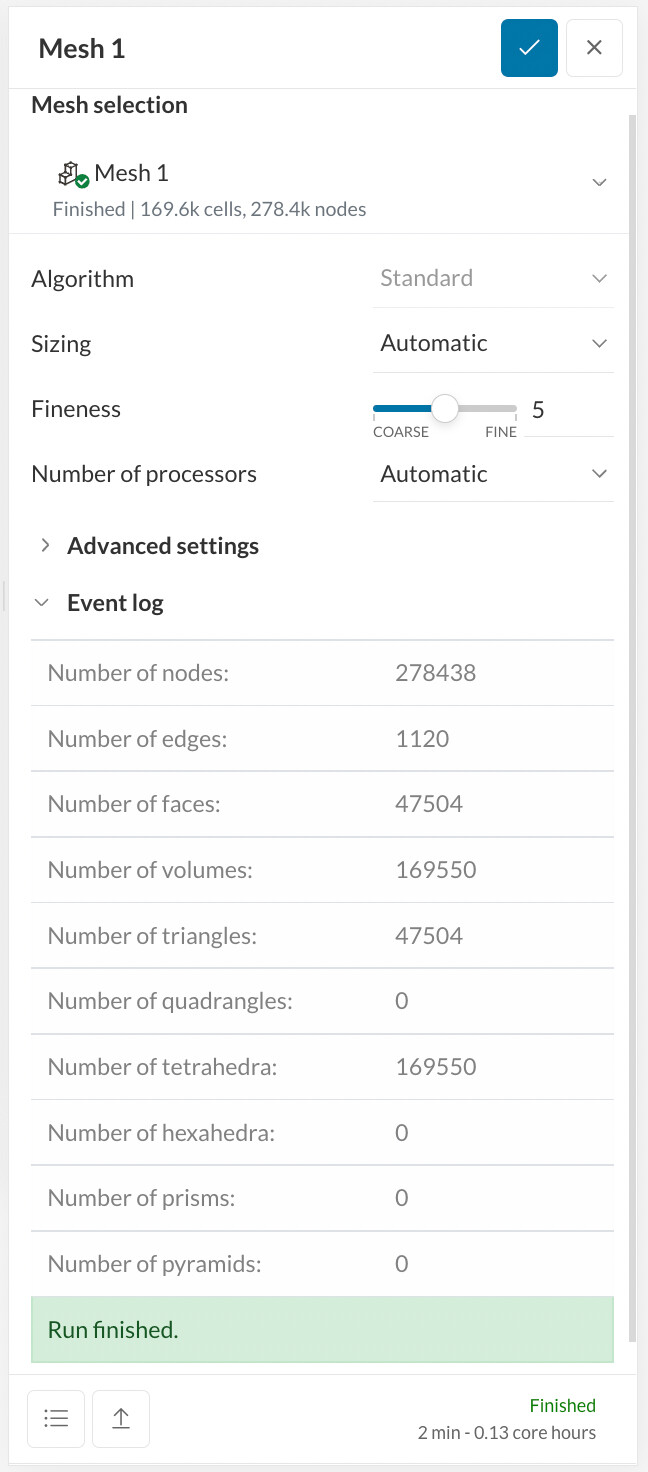The width and height of the screenshot is (648, 1472).
Task: Click the green Finished status text
Action: [562, 1405]
